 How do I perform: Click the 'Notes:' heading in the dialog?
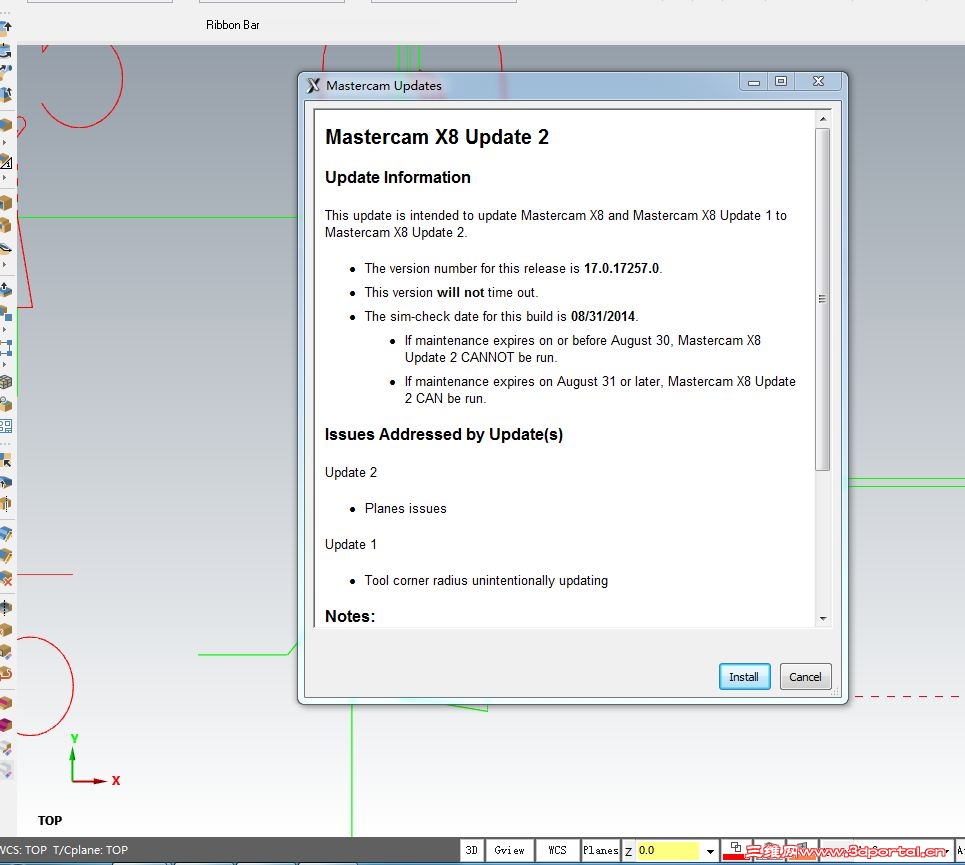350,616
